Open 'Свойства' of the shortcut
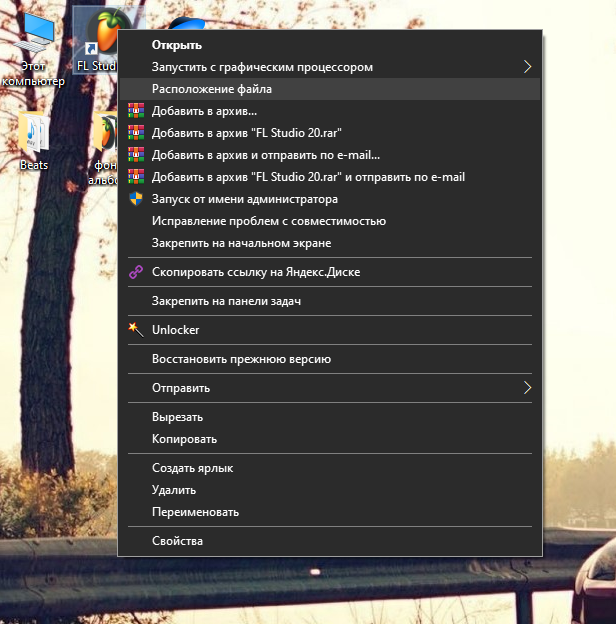Viewport: 616px width, 624px height. coord(329,541)
